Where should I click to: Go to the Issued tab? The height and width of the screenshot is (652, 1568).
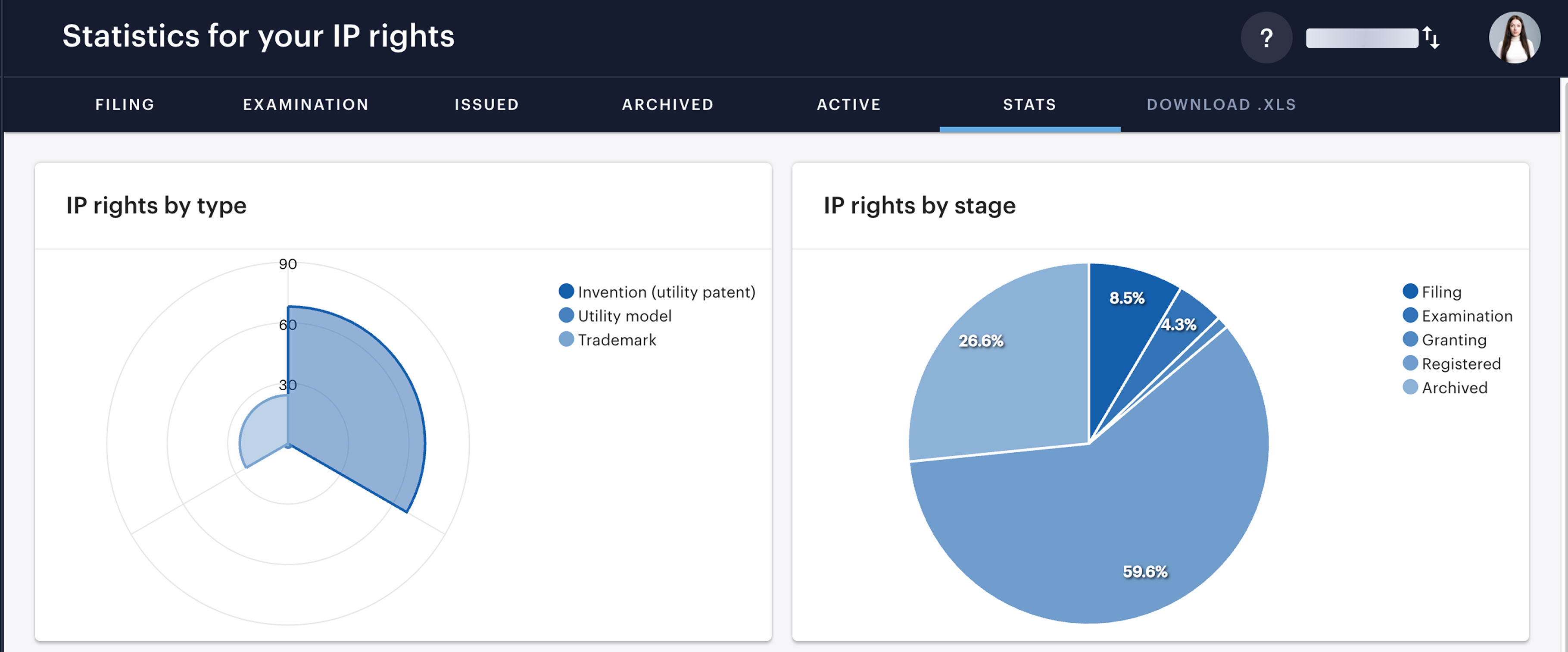pos(486,105)
